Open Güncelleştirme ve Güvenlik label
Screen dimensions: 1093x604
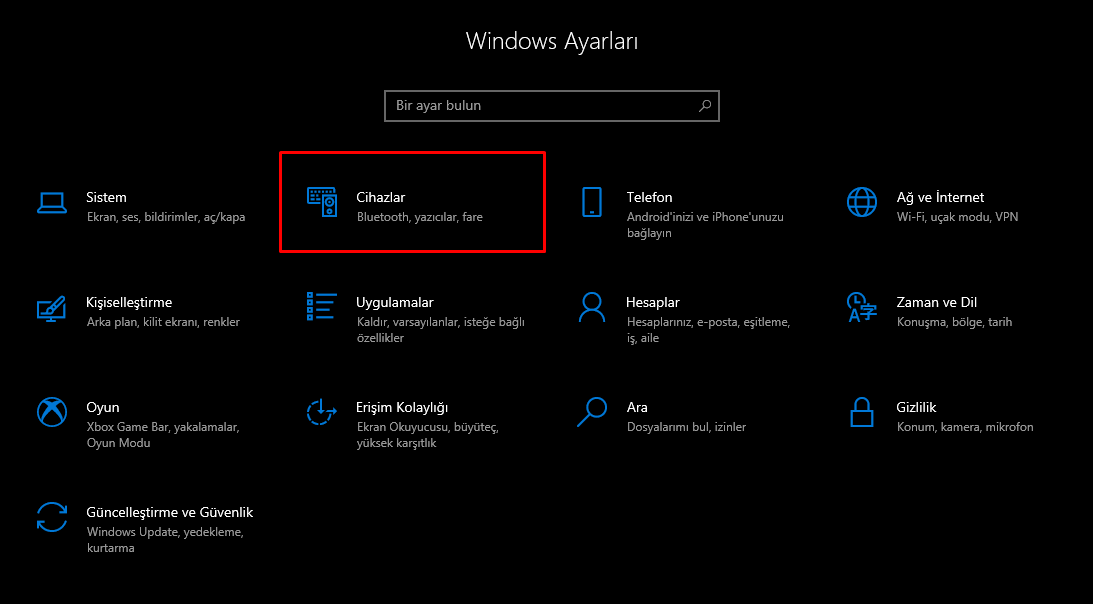click(x=169, y=513)
